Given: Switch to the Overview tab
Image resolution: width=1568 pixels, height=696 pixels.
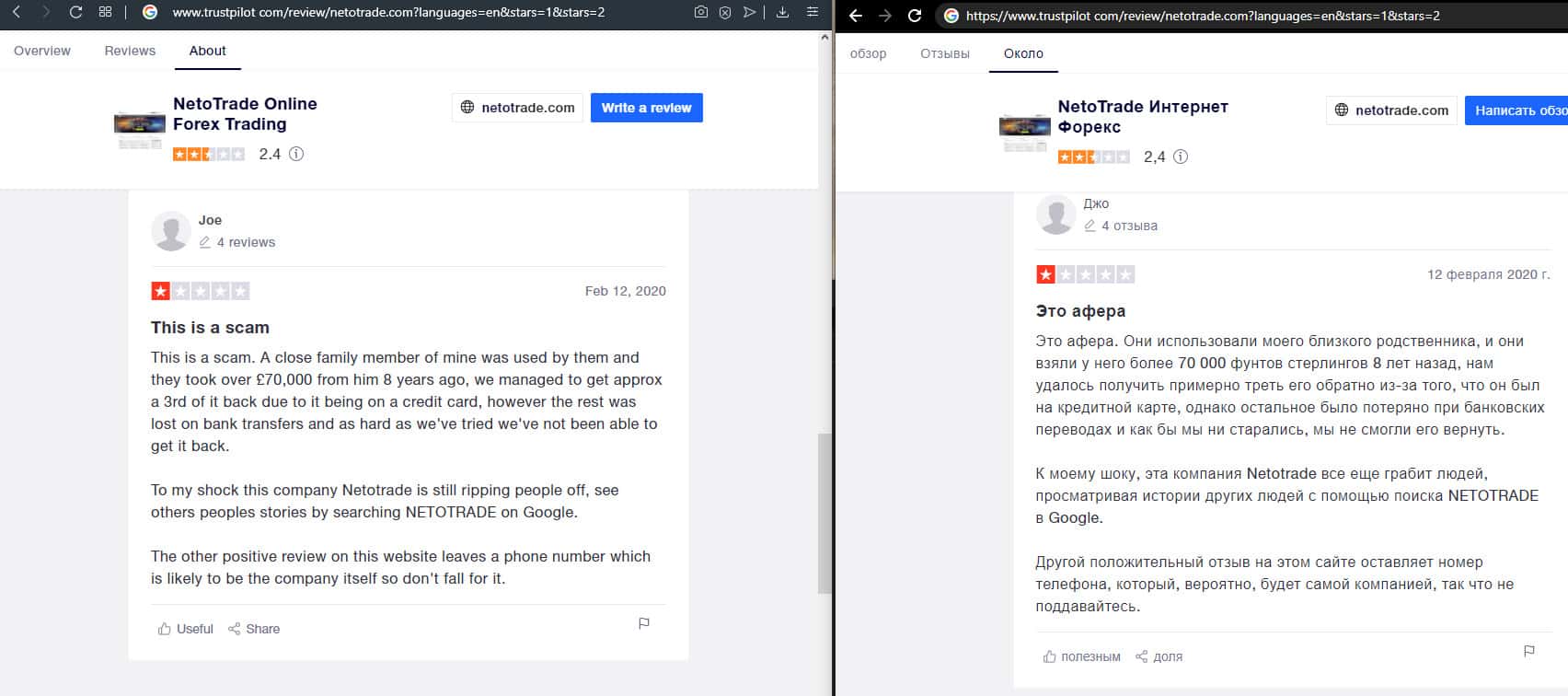Looking at the screenshot, I should [42, 51].
